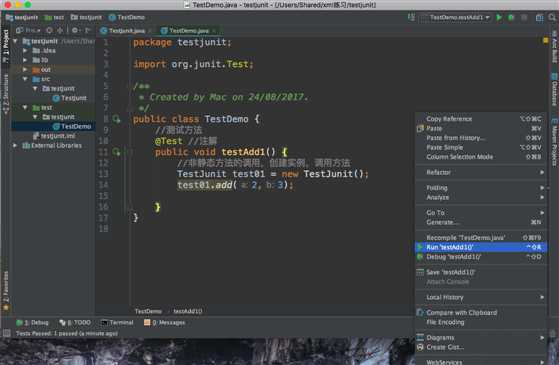Choose Copy Reference from context menu
This screenshot has width=559, height=365.
(481, 119)
